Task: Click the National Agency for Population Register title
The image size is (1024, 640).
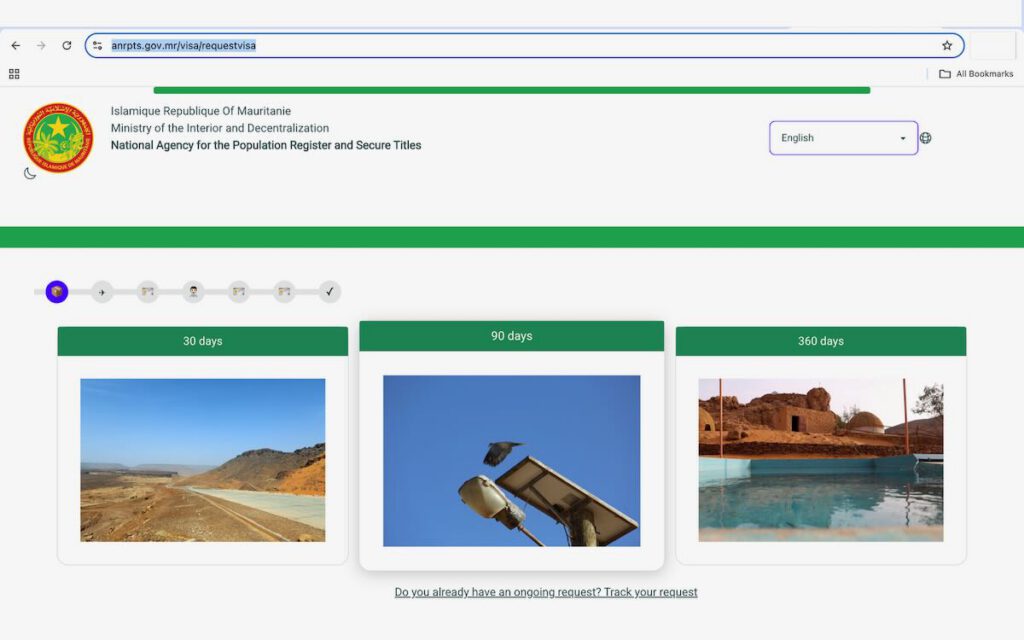Action: tap(266, 145)
